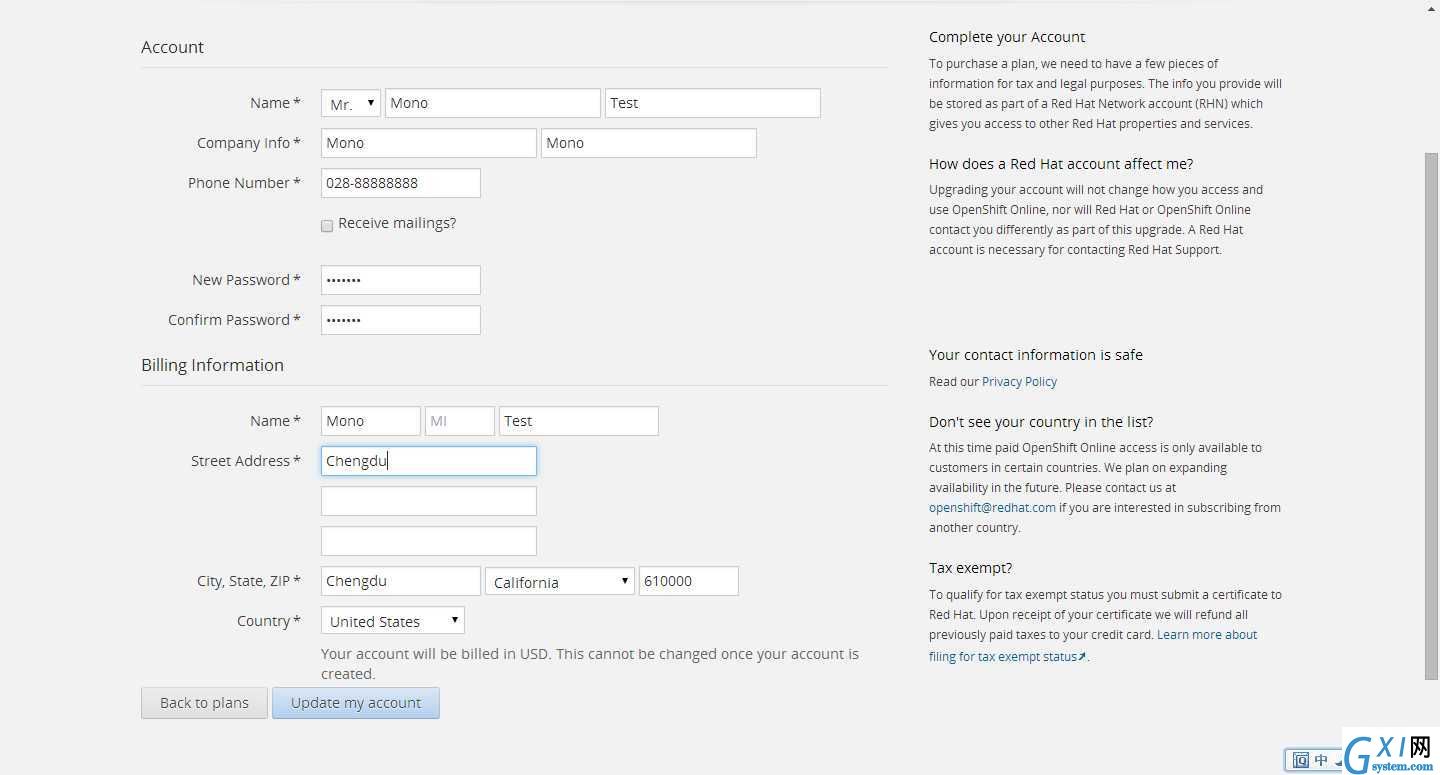Open the United States country dropdown
1440x775 pixels.
point(393,621)
